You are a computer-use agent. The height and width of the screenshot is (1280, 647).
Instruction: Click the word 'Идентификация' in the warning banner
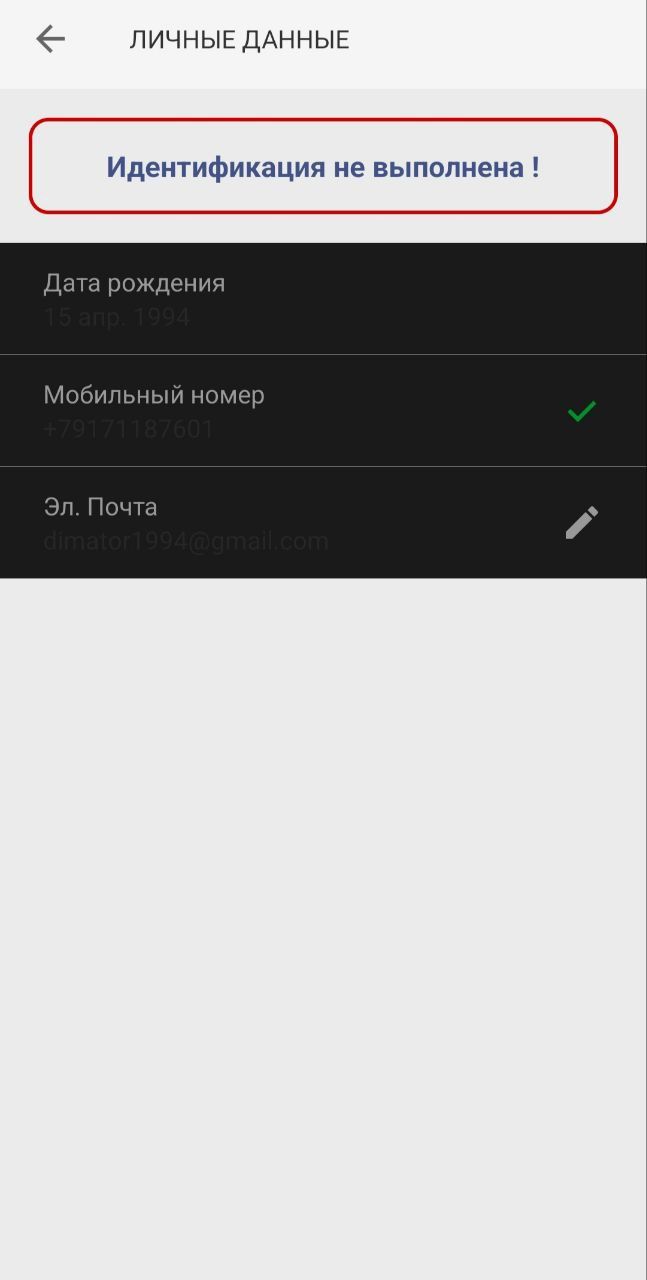[x=216, y=167]
